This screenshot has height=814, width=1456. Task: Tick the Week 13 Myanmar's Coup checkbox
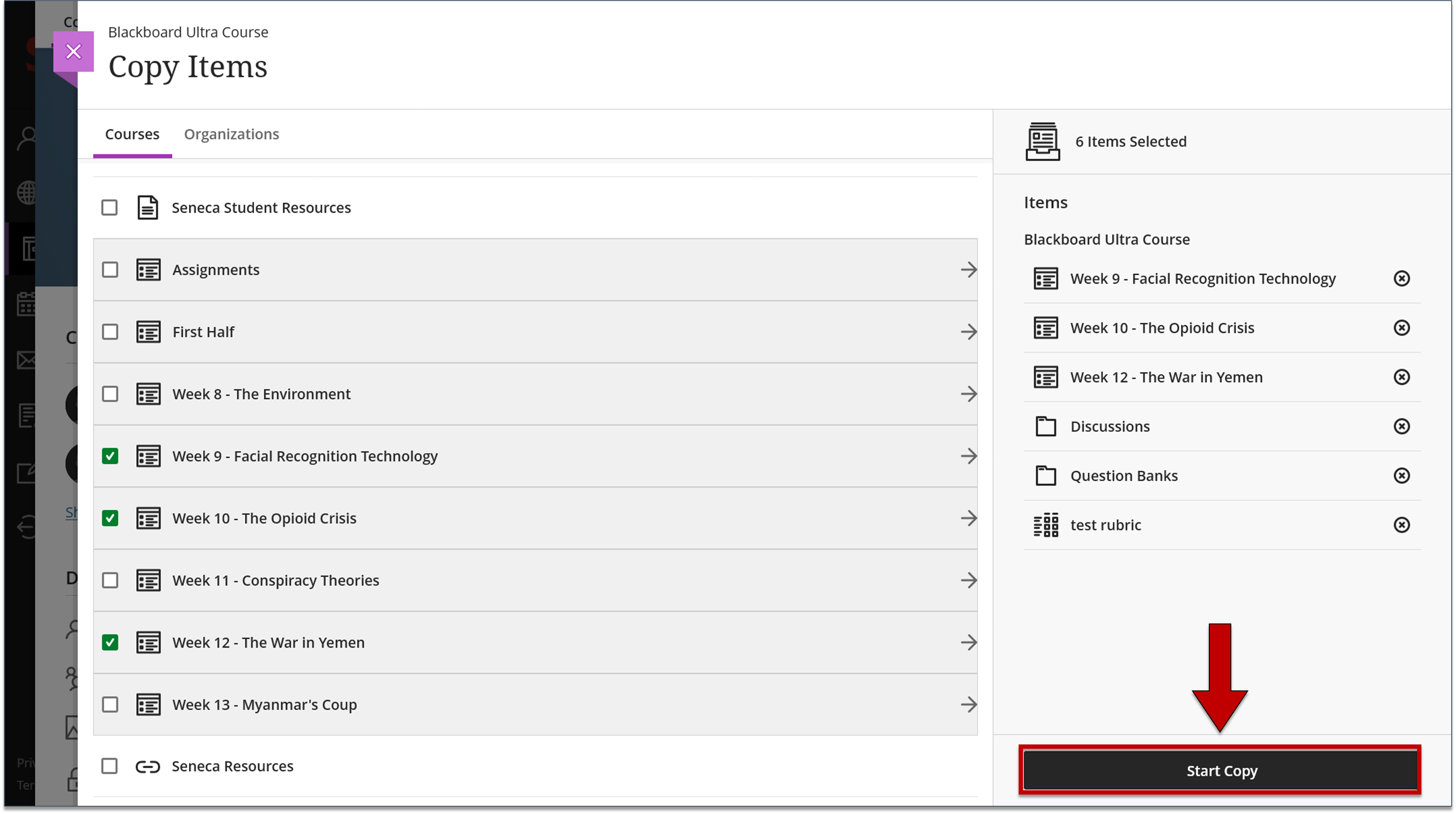click(110, 704)
